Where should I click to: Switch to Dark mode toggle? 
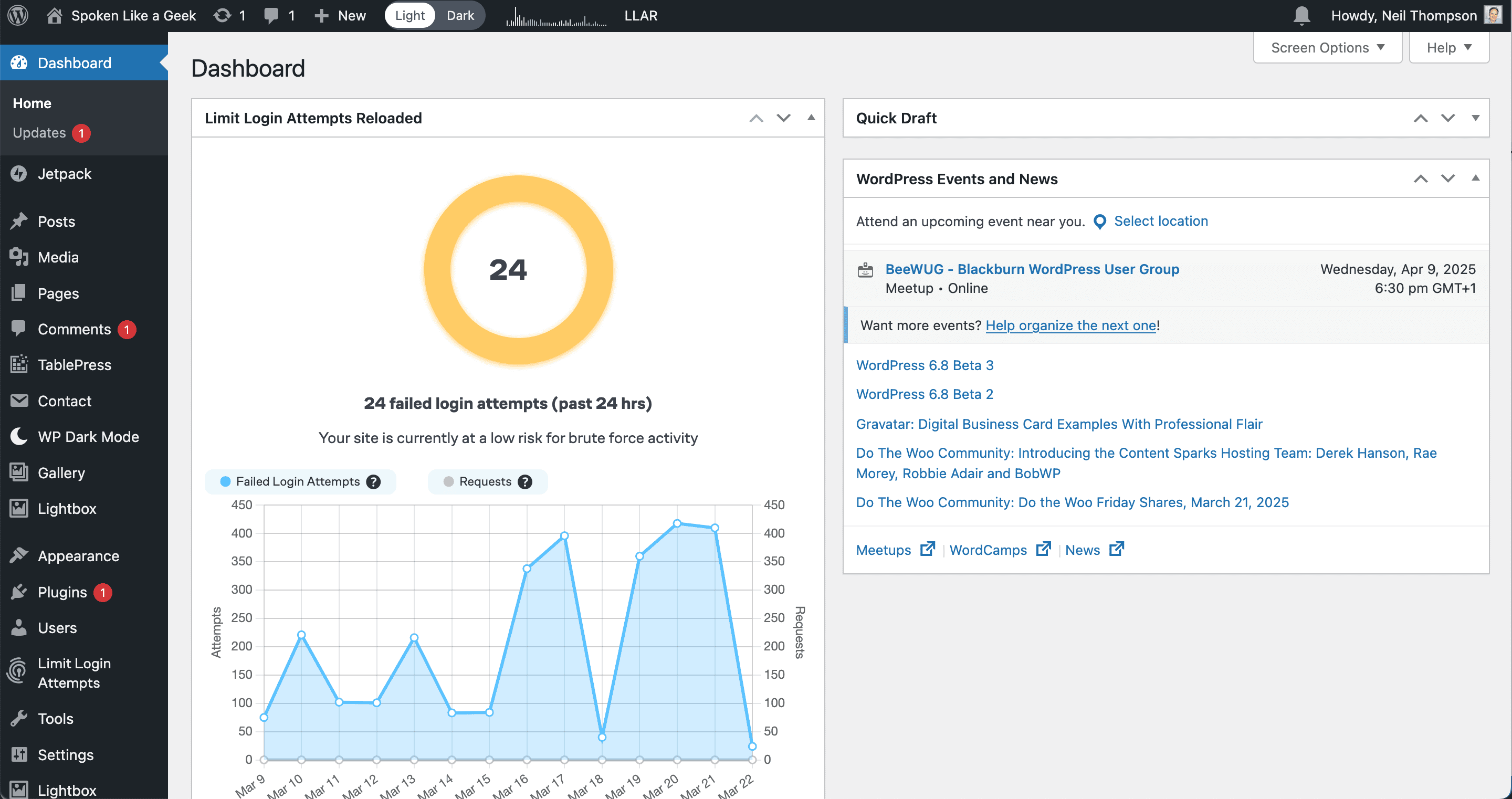[x=460, y=15]
